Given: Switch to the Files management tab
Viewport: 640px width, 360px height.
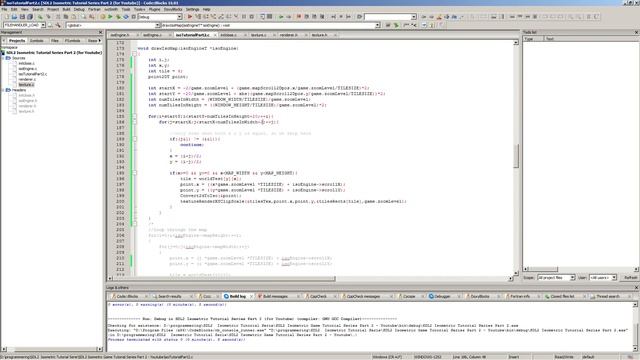Looking at the screenshot, I should (55, 40).
